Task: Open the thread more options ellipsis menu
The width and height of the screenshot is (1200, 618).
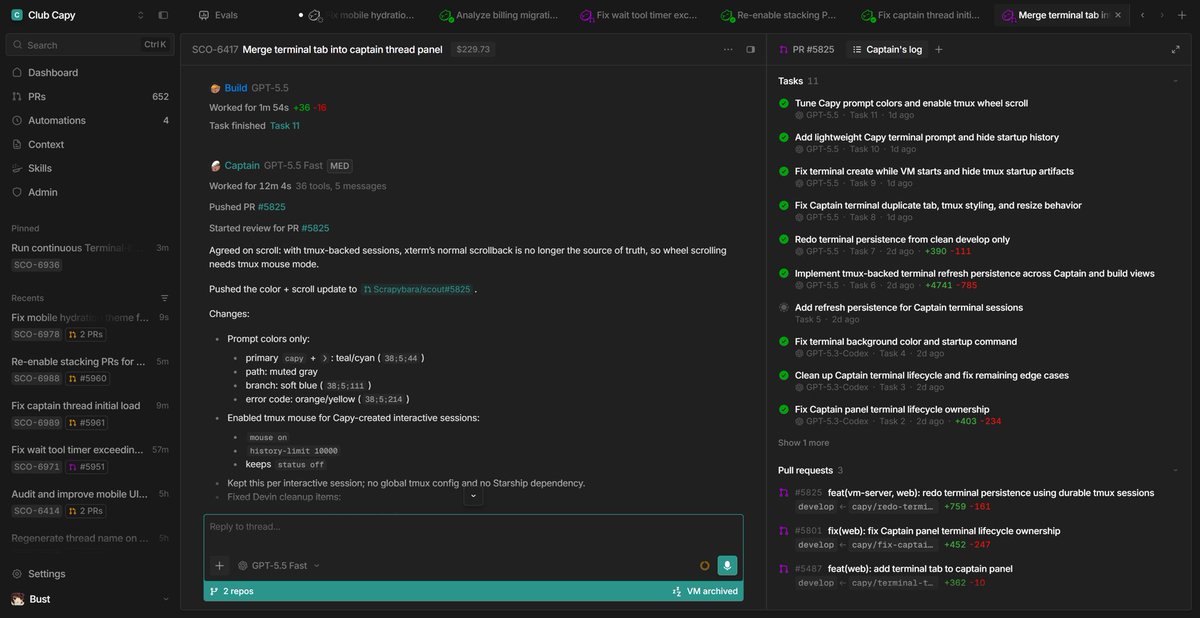Action: pos(728,49)
